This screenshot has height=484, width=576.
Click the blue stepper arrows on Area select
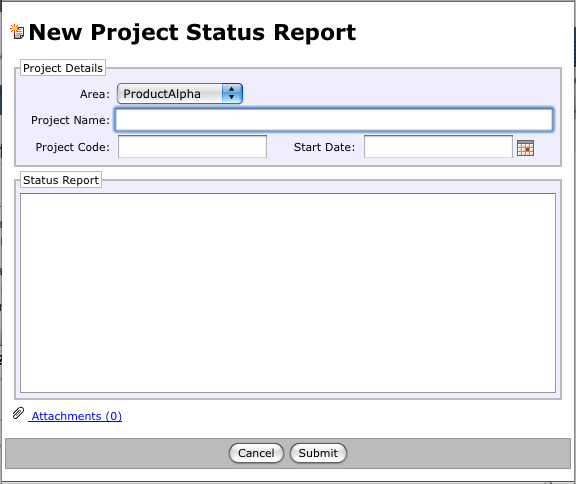tap(232, 94)
